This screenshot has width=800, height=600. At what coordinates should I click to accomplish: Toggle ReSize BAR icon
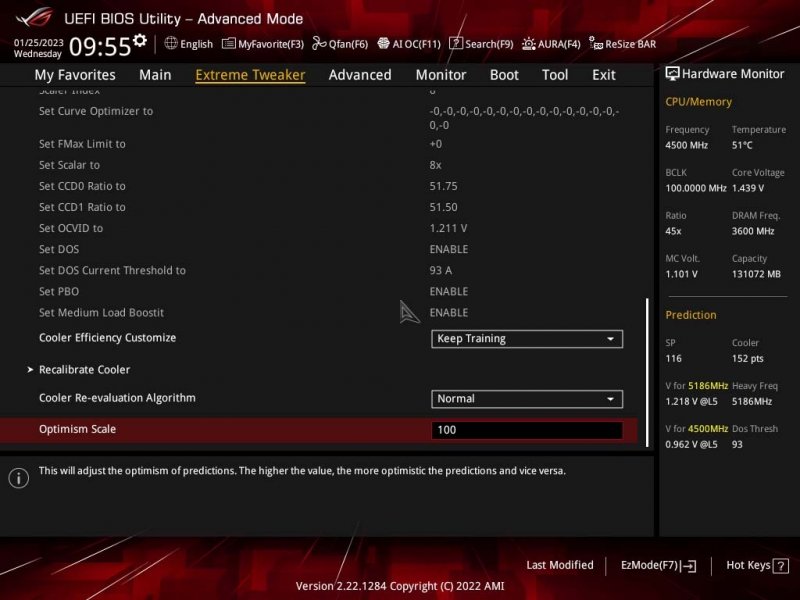click(x=596, y=43)
